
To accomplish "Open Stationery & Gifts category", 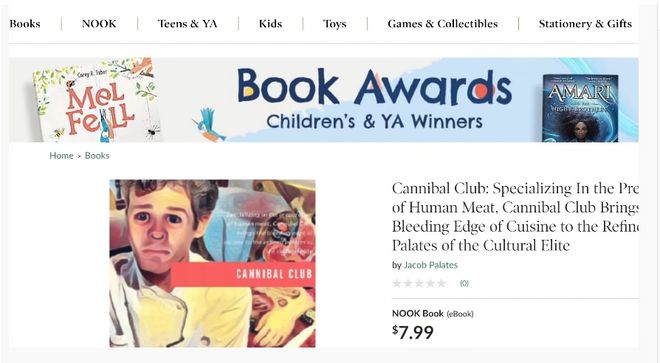I will click(585, 24).
